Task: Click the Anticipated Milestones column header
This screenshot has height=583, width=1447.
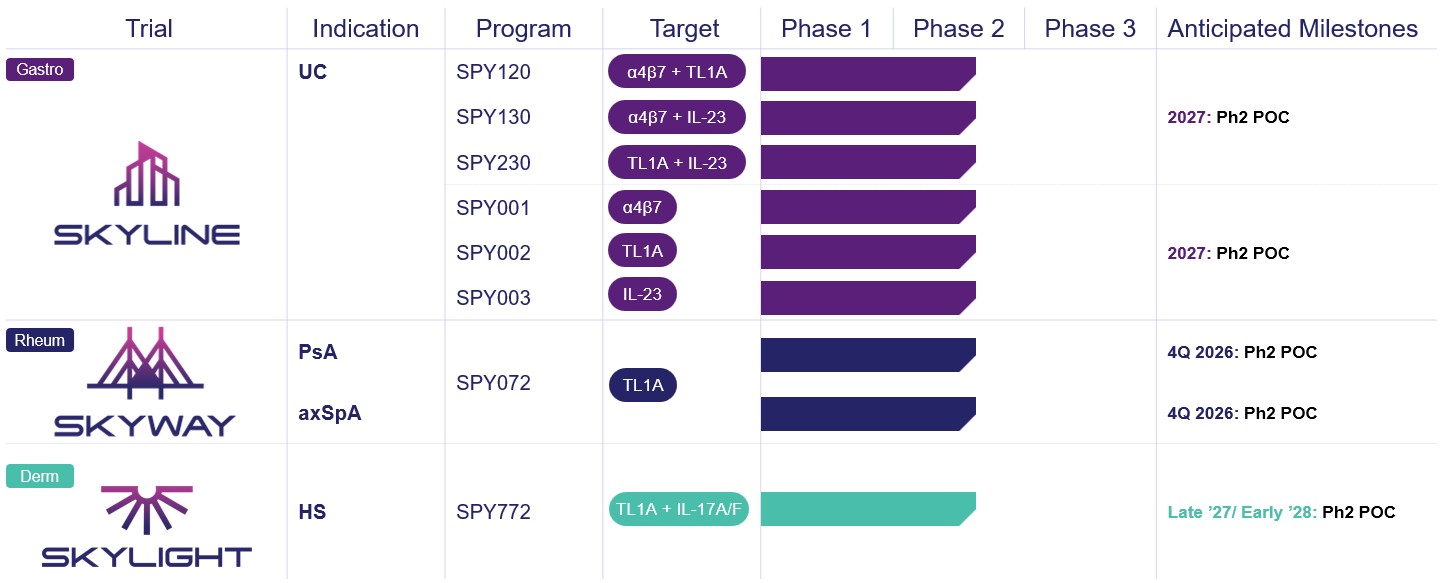Action: (1292, 29)
